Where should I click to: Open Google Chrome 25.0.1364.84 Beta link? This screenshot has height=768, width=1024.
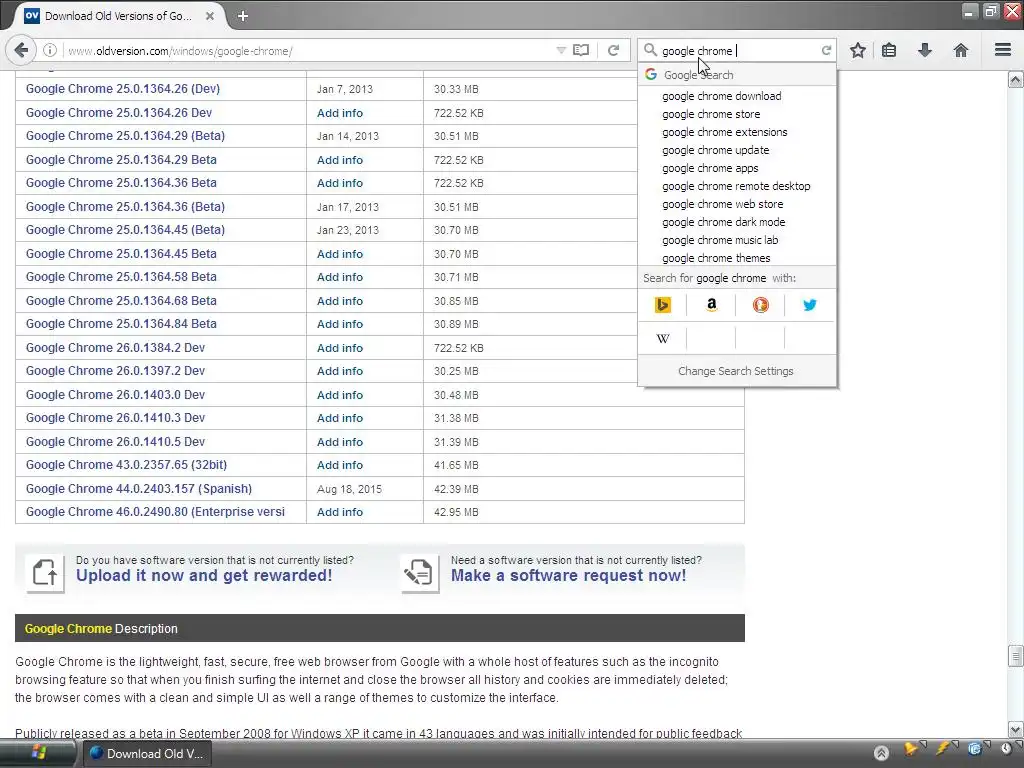(121, 324)
